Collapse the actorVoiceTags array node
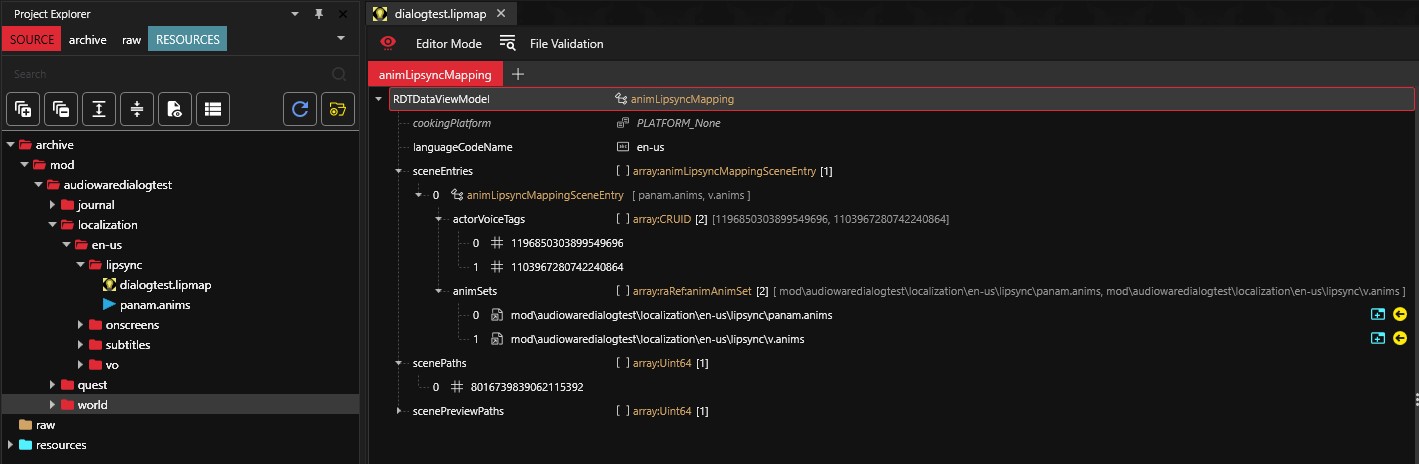 [x=439, y=219]
